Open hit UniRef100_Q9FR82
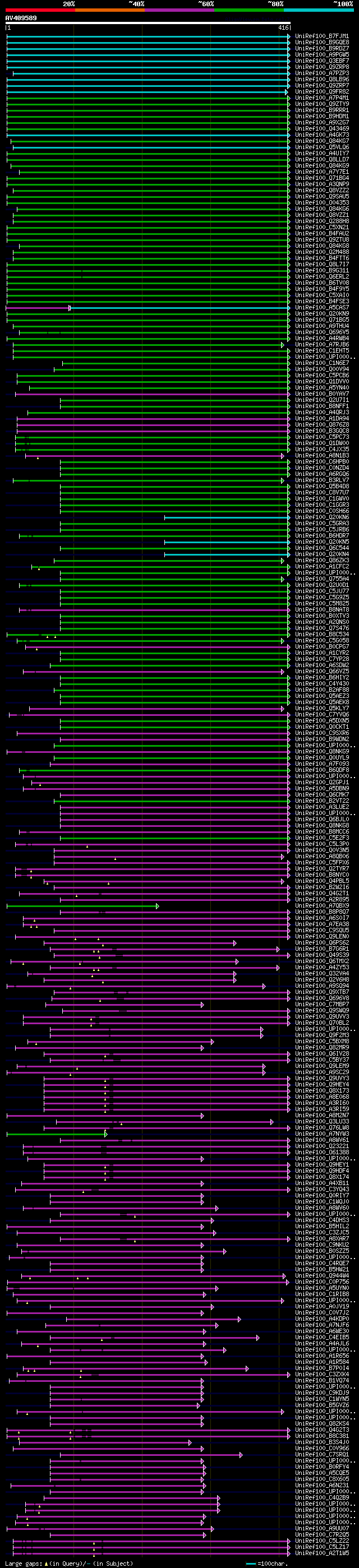 point(323,92)
